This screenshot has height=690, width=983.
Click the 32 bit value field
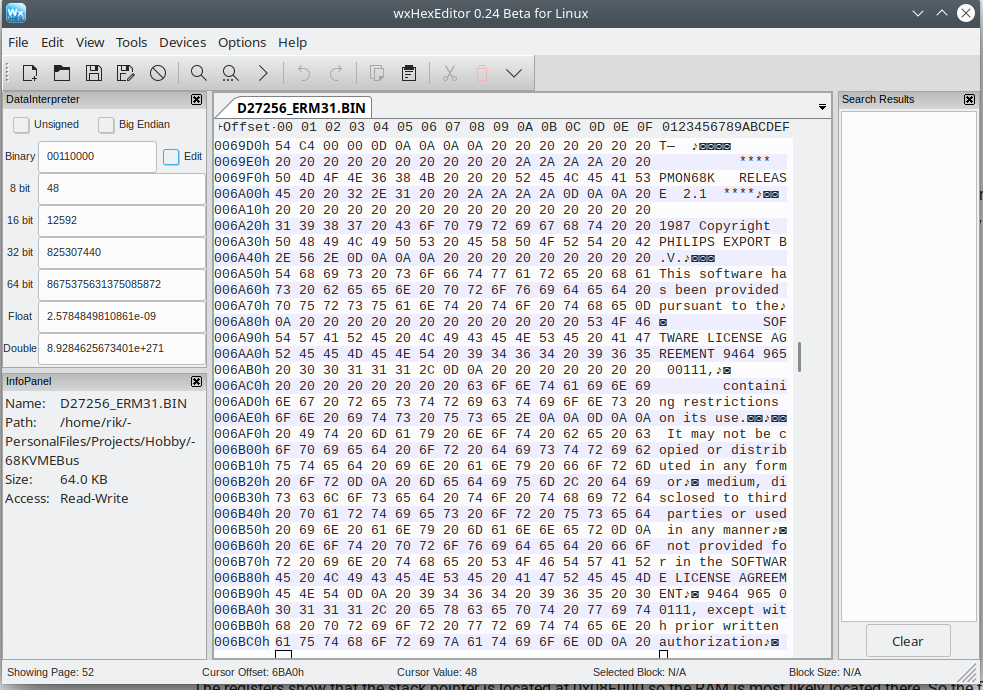122,253
